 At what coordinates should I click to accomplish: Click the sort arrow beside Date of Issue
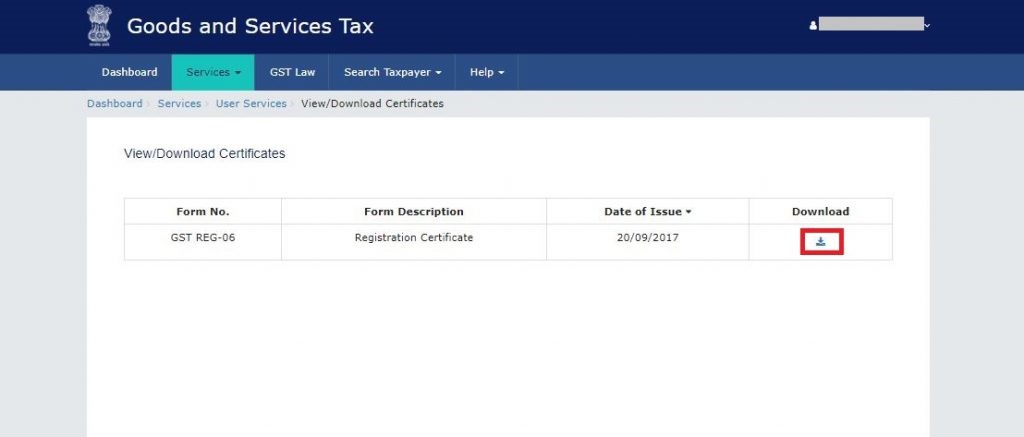click(689, 212)
